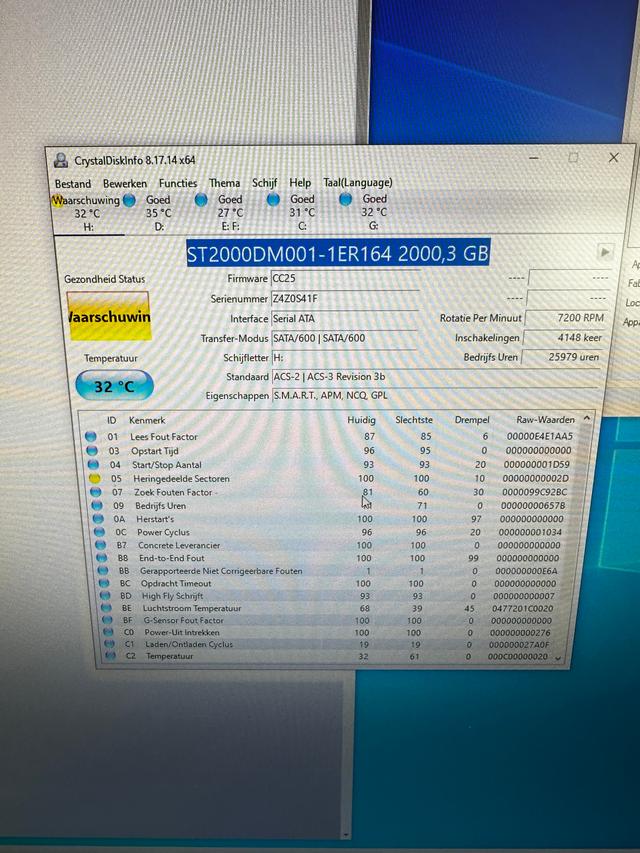The height and width of the screenshot is (853, 640).
Task: Open the Schijf menu
Action: (264, 183)
